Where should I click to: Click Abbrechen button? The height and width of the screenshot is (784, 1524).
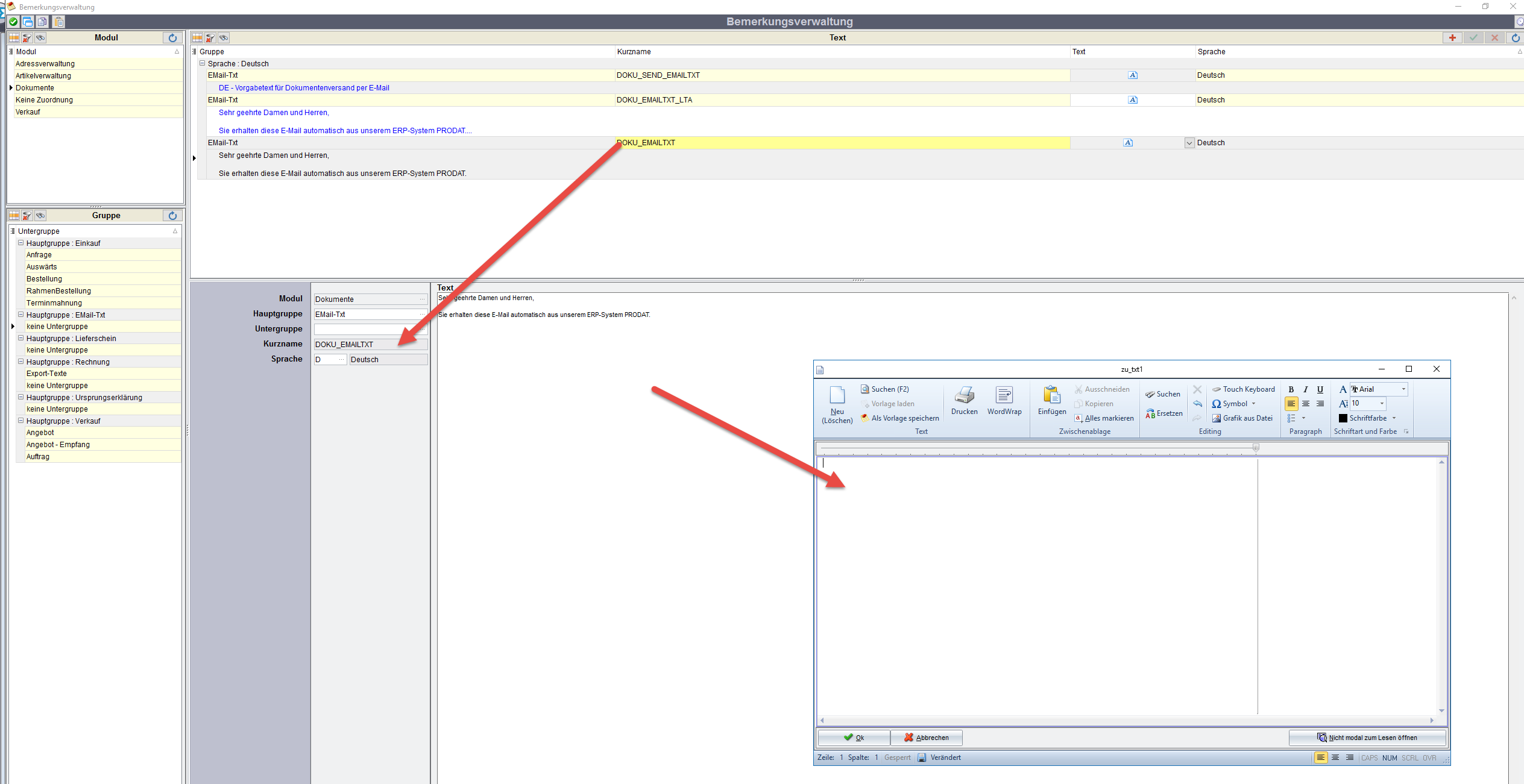tap(926, 738)
